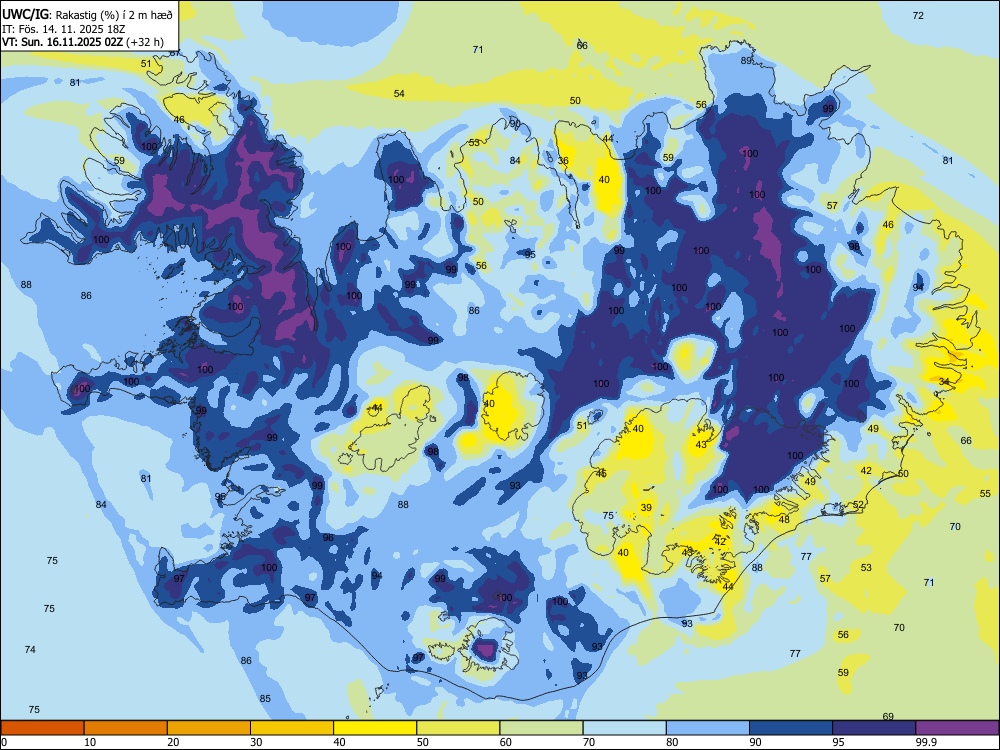The image size is (1000, 750).
Task: Click the humidity value "89" on the map
Action: click(x=746, y=61)
